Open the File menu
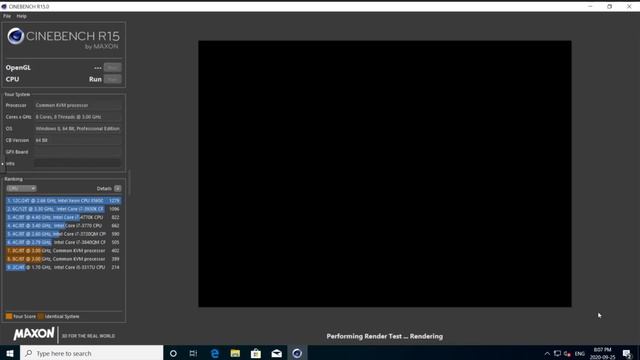640x360 pixels. coord(7,16)
